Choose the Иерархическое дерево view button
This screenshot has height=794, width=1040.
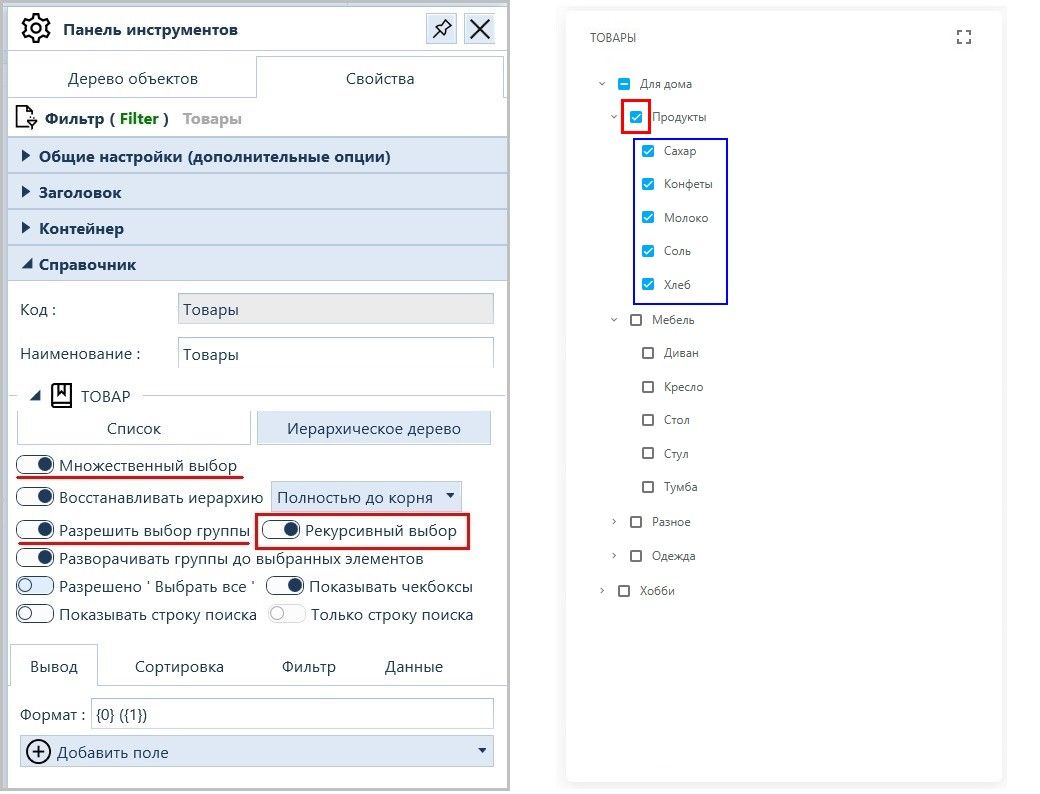373,429
